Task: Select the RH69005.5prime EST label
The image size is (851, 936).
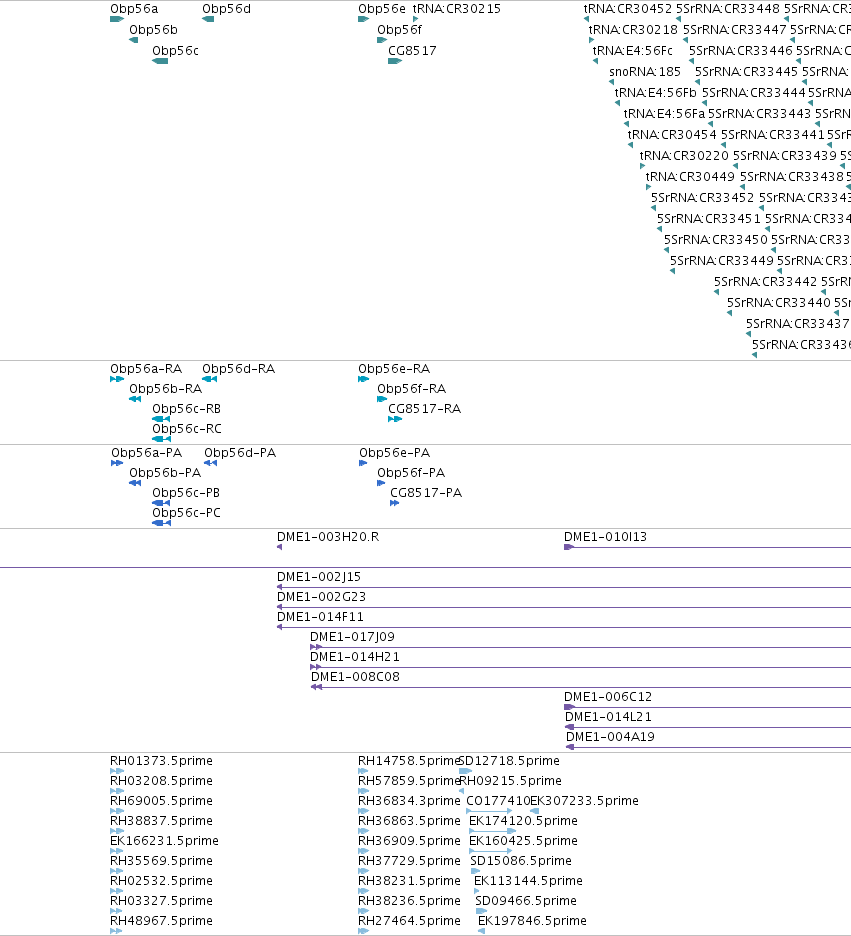Action: 161,801
